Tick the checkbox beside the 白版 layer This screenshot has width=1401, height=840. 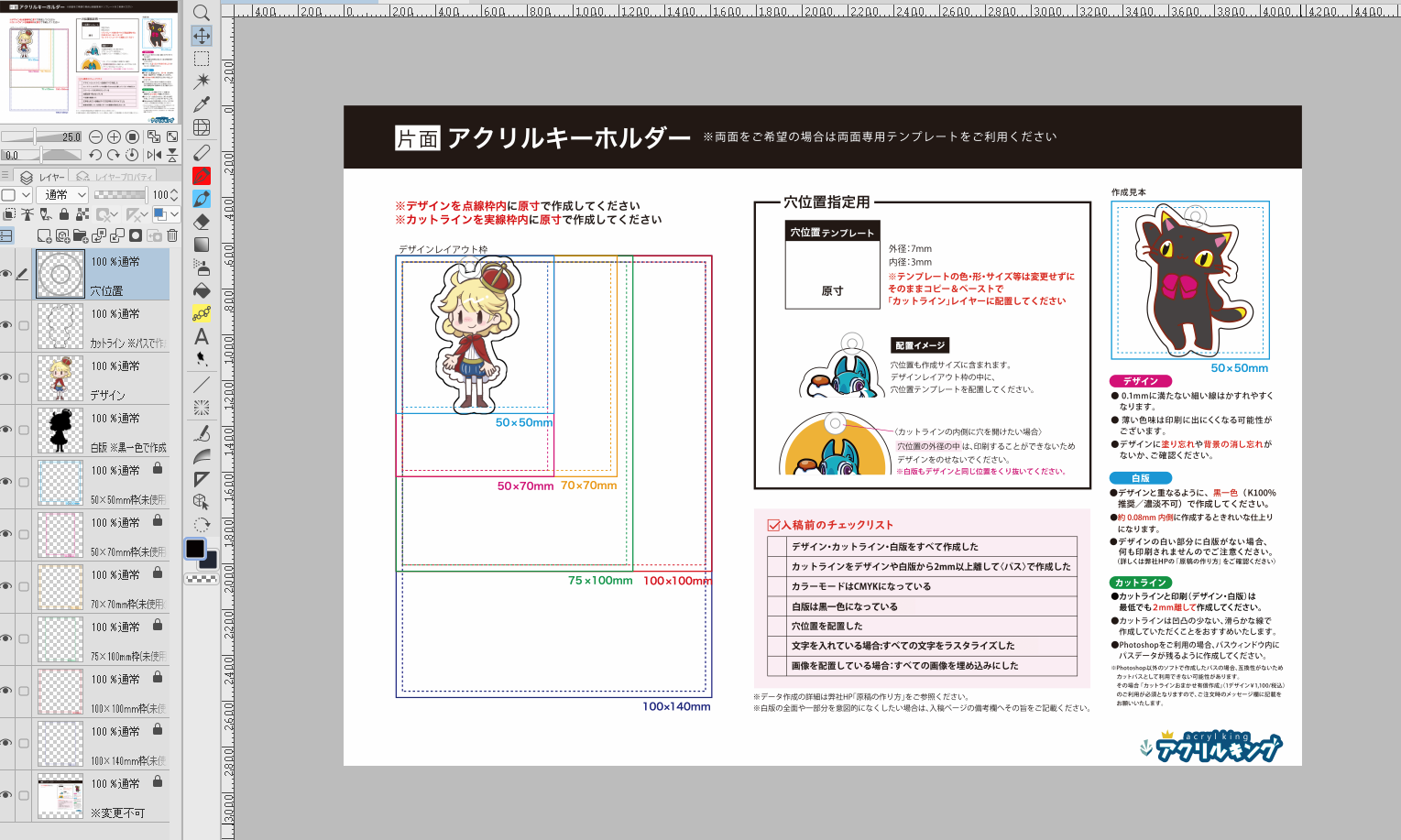[x=24, y=430]
